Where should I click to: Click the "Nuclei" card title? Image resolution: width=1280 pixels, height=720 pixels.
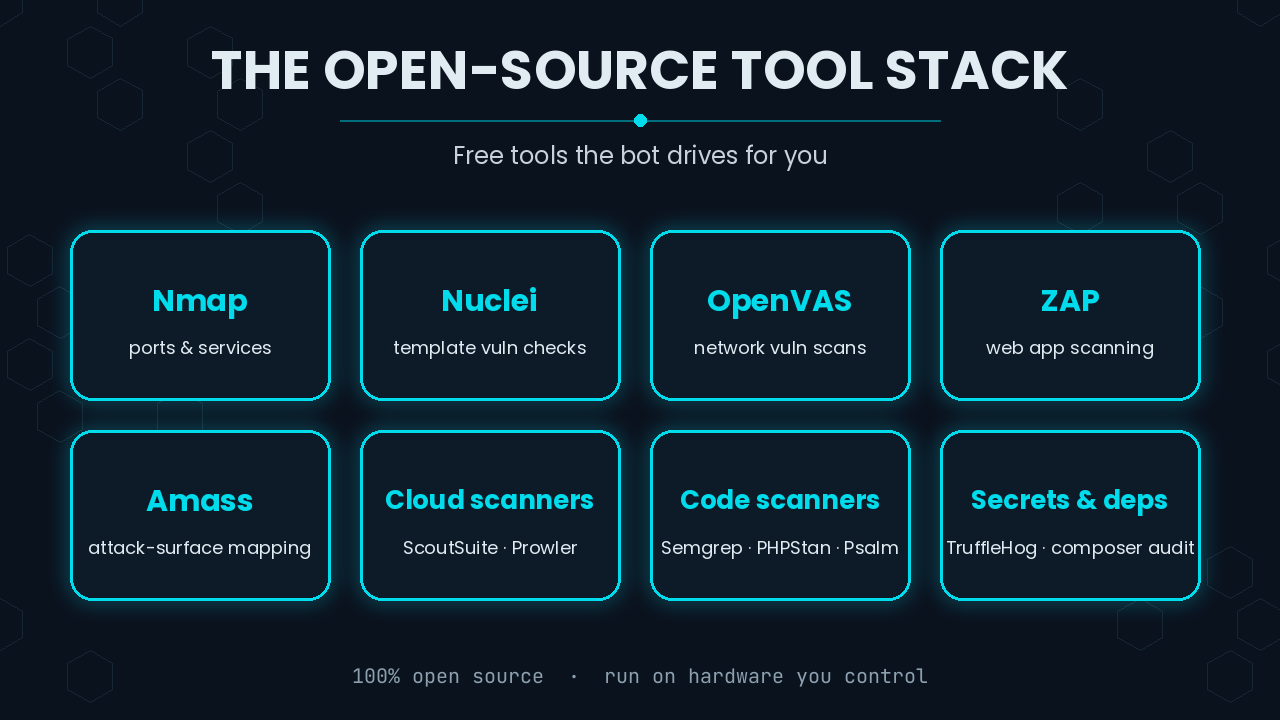[x=490, y=300]
